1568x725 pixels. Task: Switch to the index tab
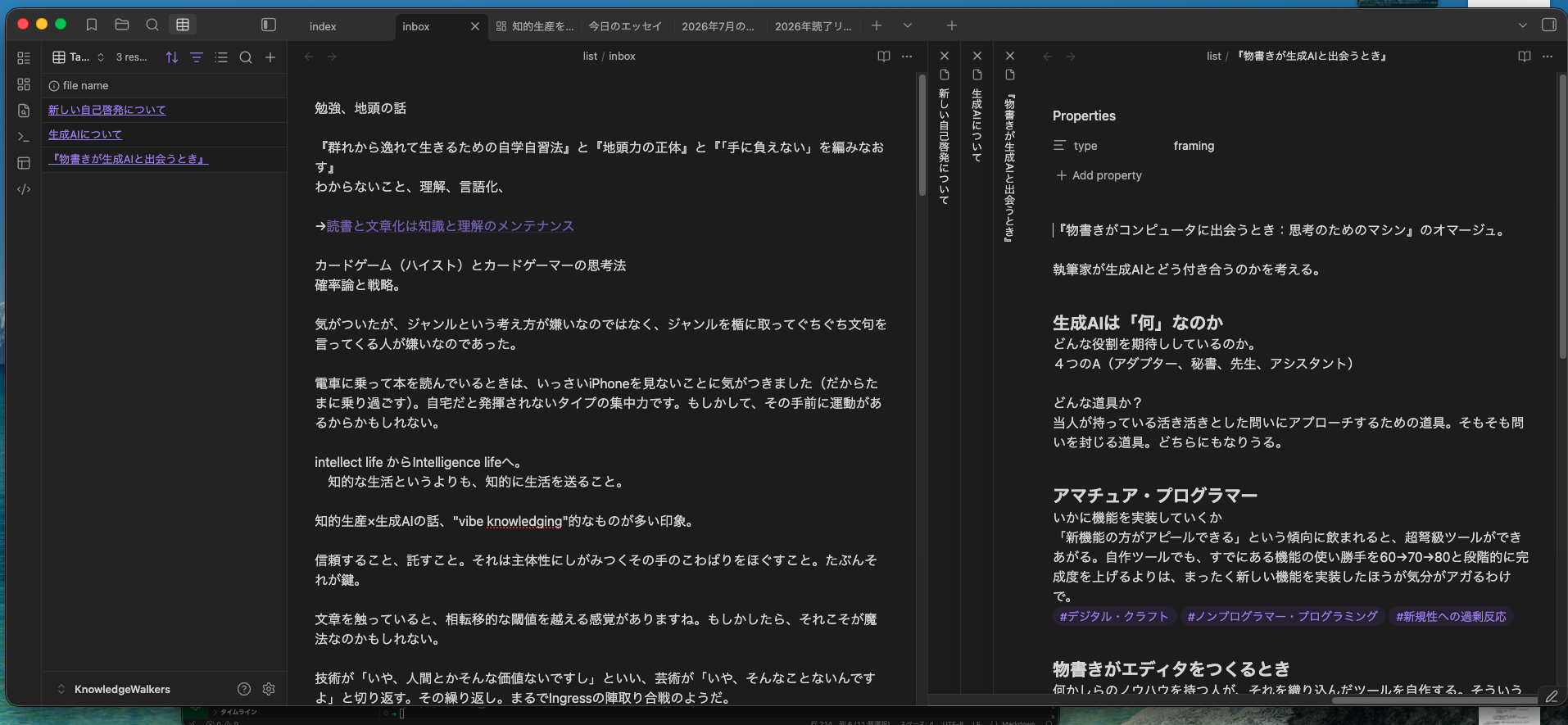click(323, 26)
